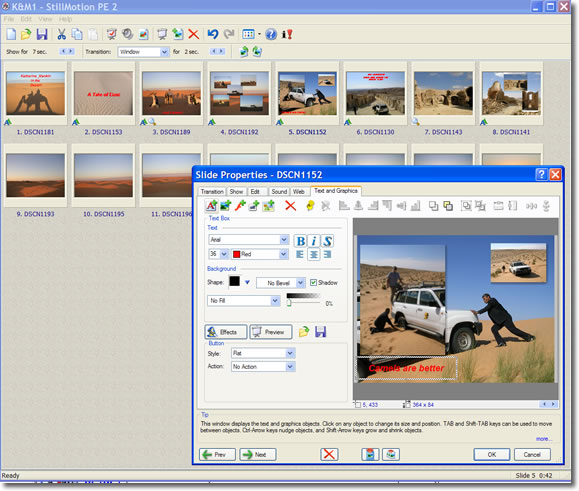Screen dimensions: 579x491
Task: Switch to the Show tab
Action: tap(236, 192)
